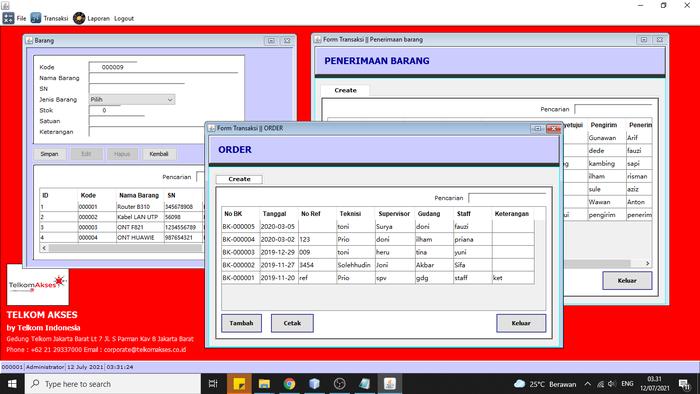The height and width of the screenshot is (394, 700).
Task: Click the Supervisor column header
Action: pyautogui.click(x=394, y=214)
